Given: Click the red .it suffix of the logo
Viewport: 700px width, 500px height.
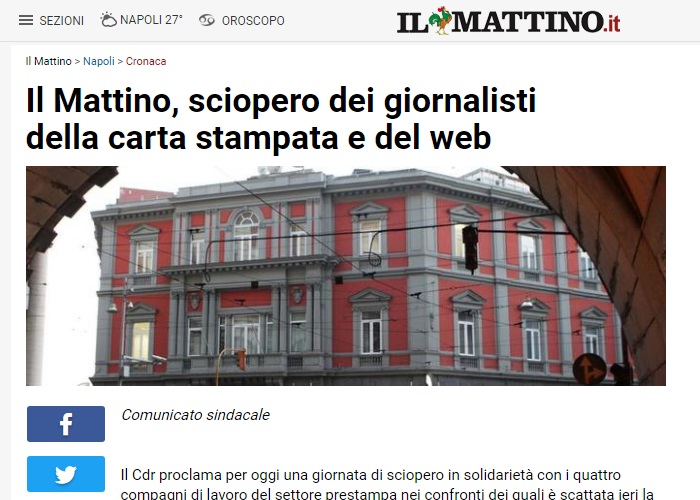Looking at the screenshot, I should [x=612, y=23].
